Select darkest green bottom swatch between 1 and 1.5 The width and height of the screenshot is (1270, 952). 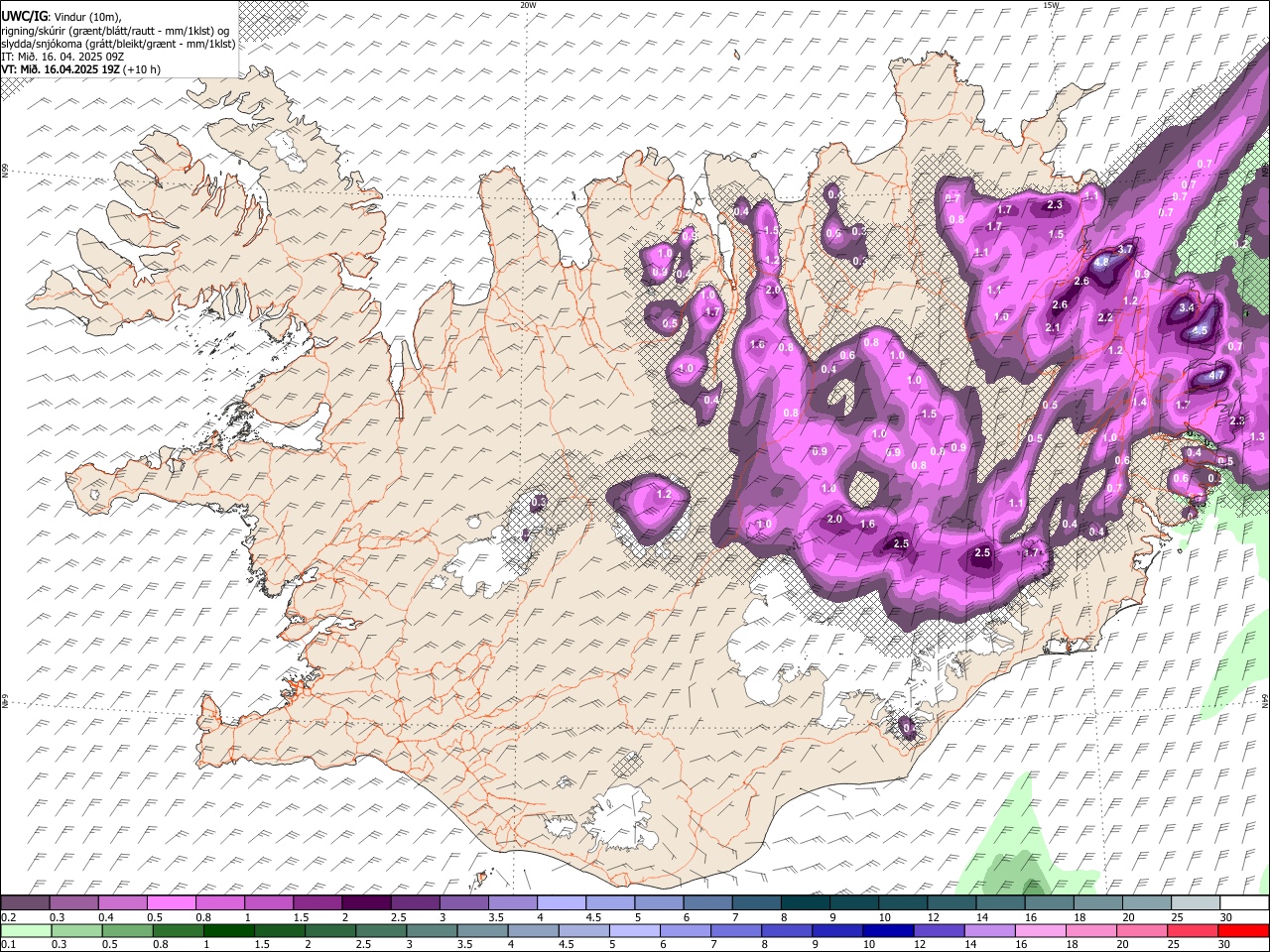(x=227, y=930)
